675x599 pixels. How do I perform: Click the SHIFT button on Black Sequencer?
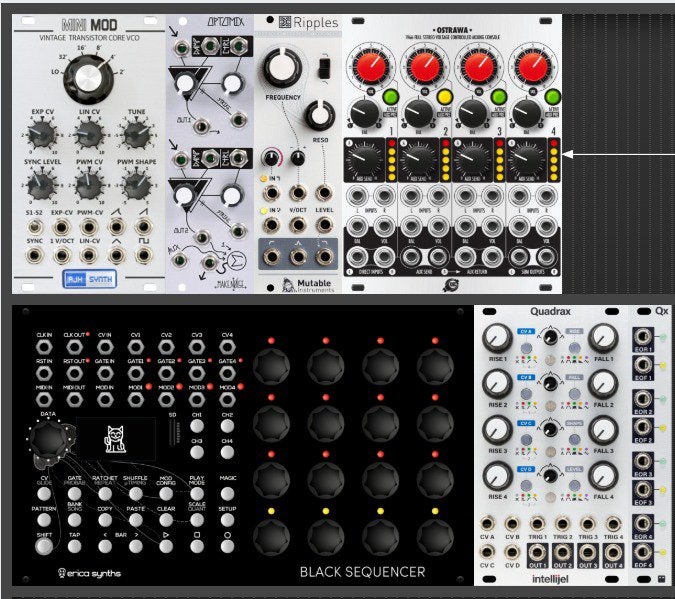click(x=44, y=546)
